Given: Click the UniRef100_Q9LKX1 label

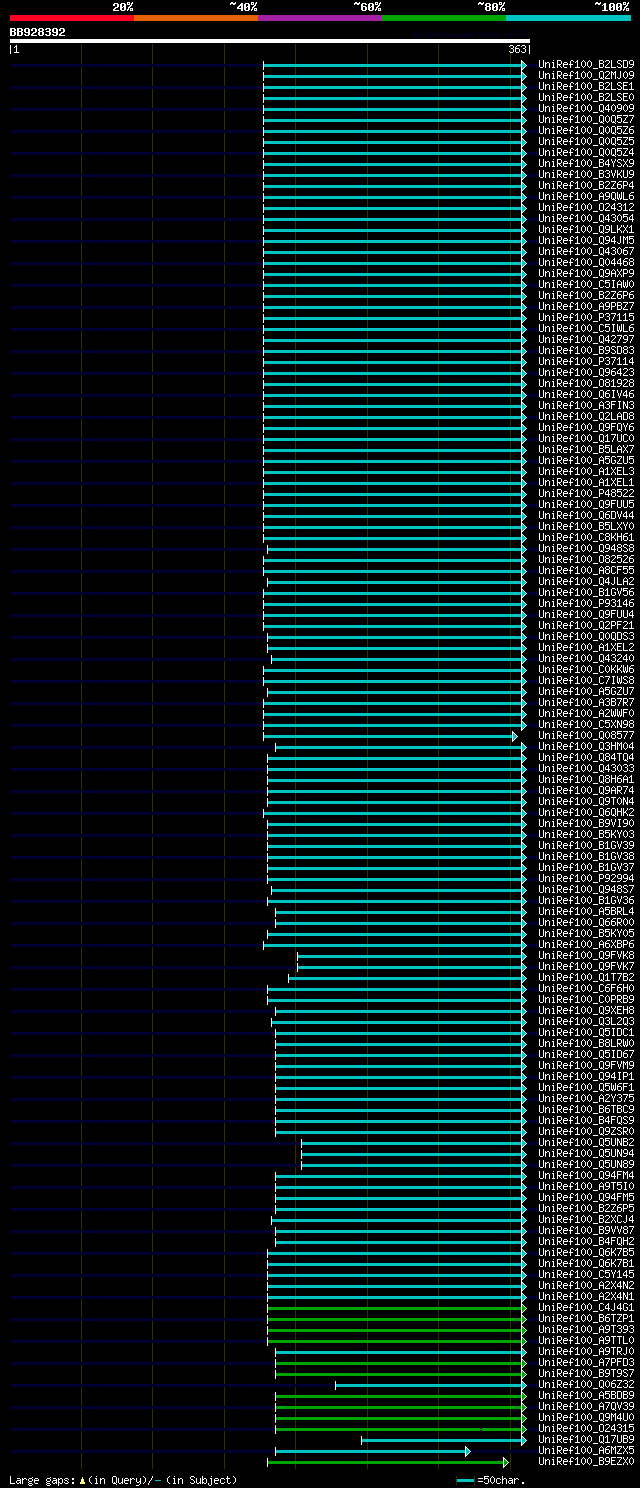Looking at the screenshot, I should (x=586, y=229).
